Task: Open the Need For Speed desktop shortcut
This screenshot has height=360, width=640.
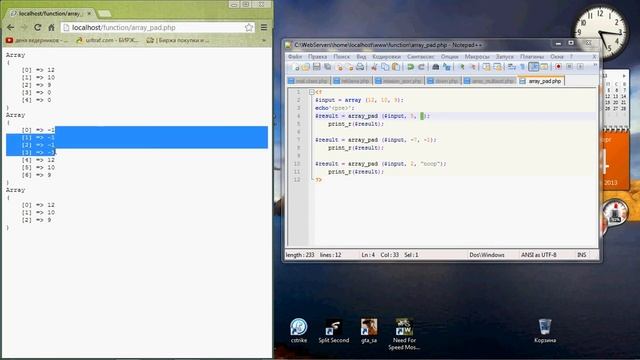Action: click(x=404, y=334)
